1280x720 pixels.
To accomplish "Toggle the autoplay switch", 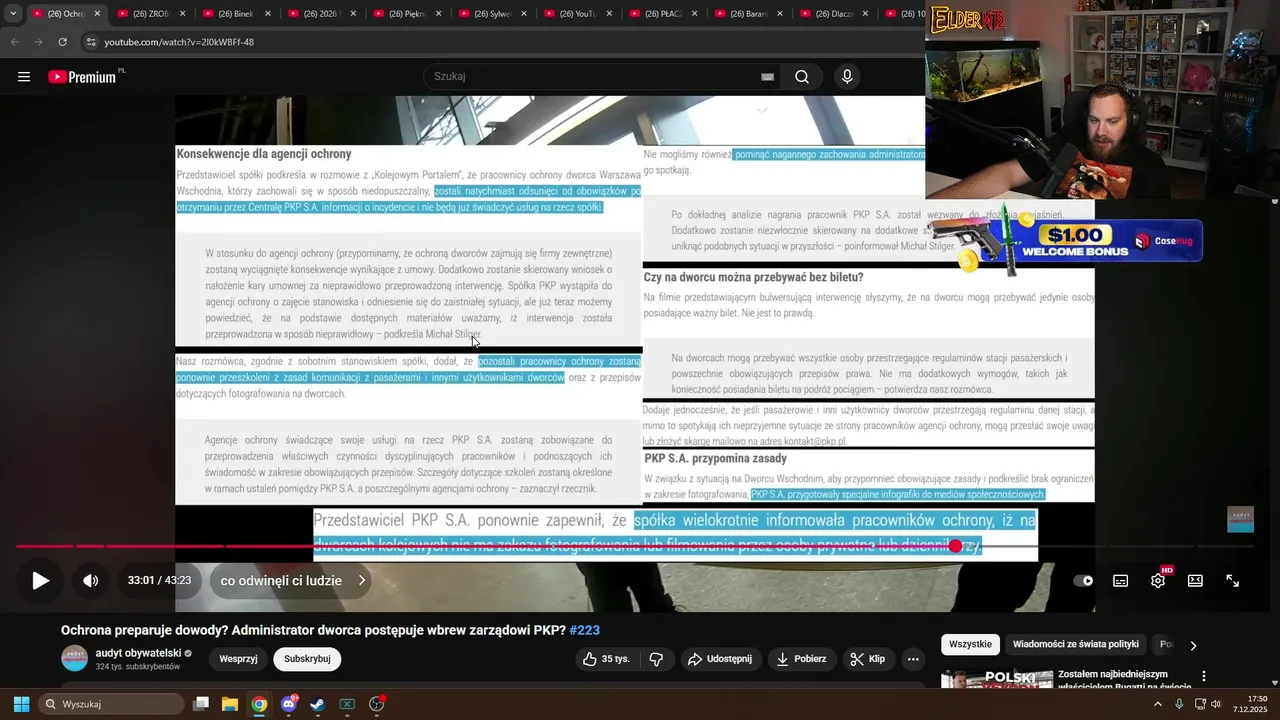I will click(1083, 581).
